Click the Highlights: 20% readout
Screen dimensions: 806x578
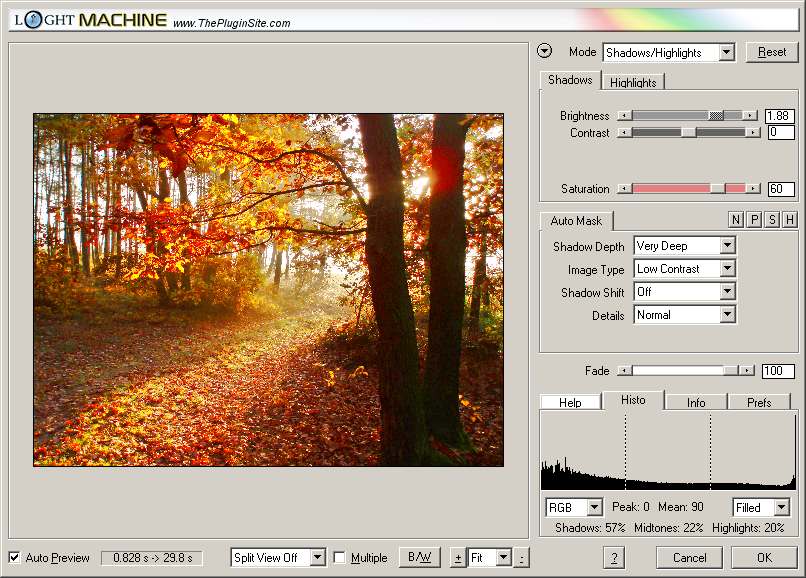[x=748, y=528]
